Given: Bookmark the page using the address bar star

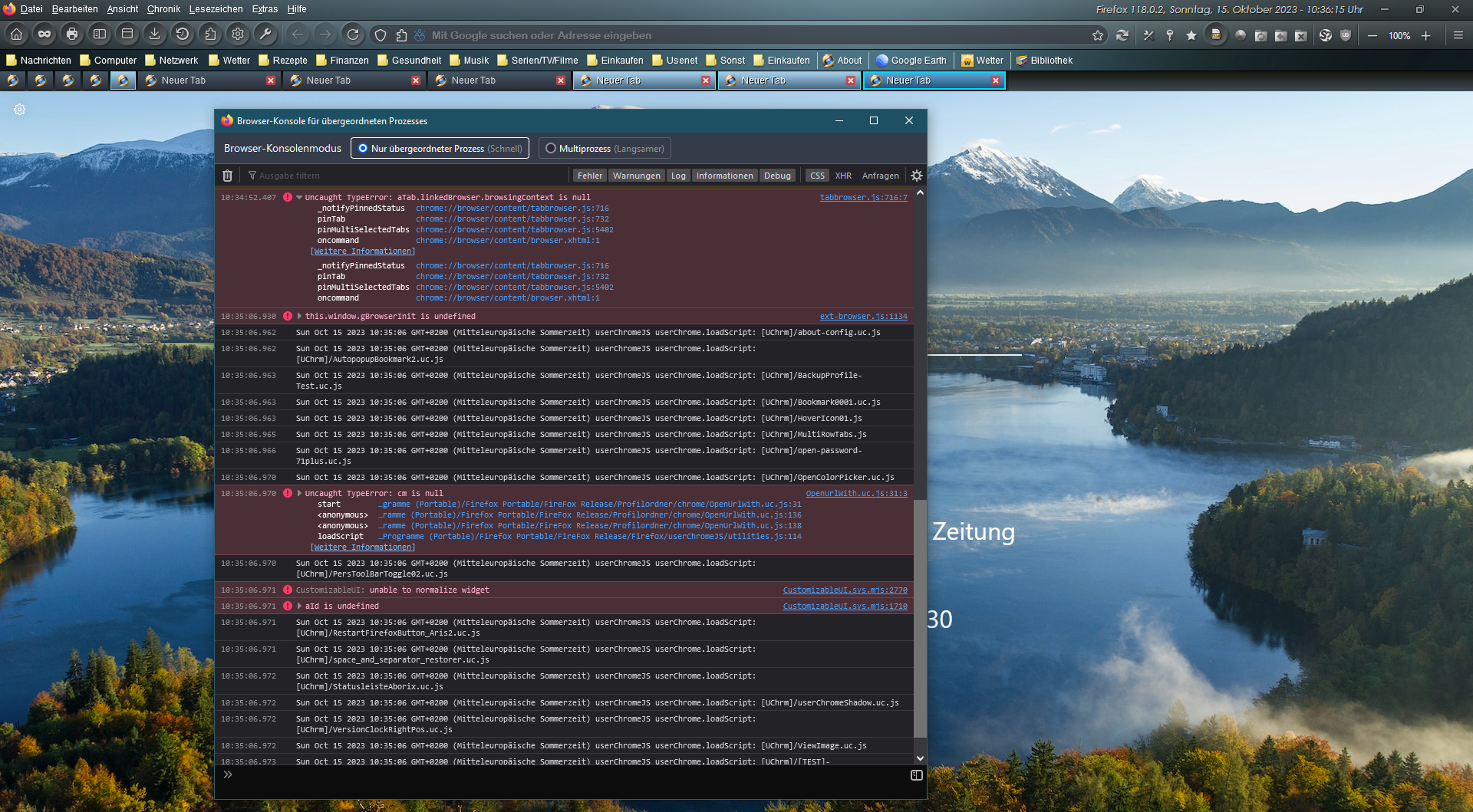Looking at the screenshot, I should tap(1098, 35).
